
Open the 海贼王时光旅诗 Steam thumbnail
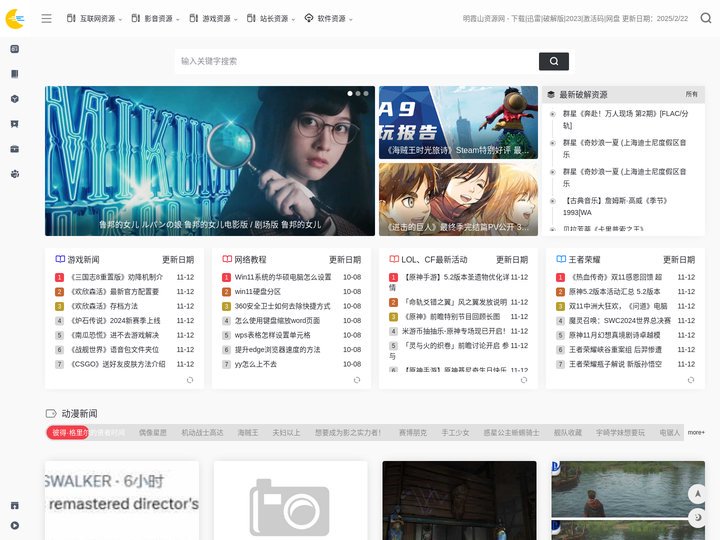(x=458, y=123)
